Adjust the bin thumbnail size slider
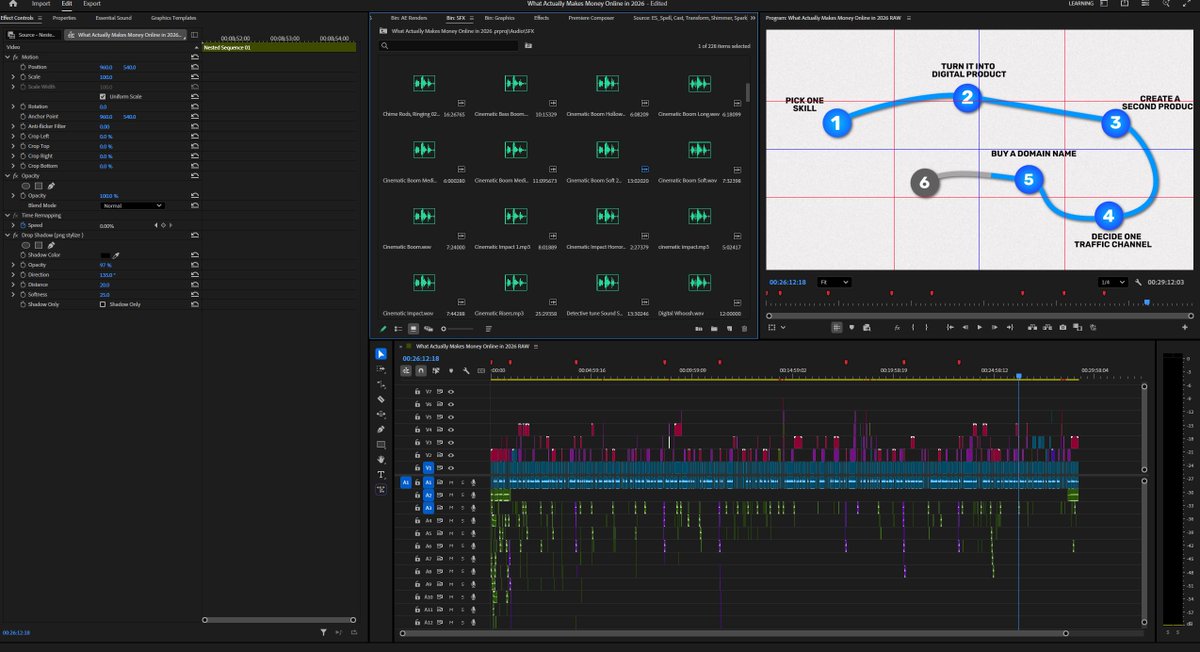1200x652 pixels. 456,328
